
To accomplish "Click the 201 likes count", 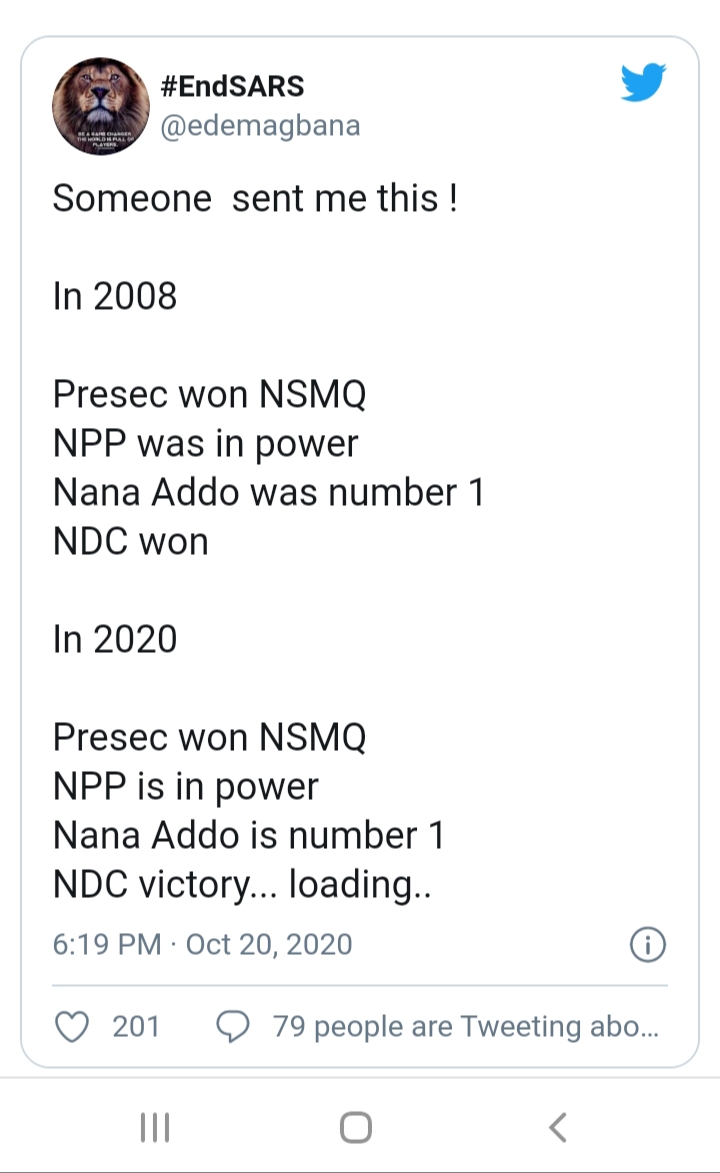I will [x=136, y=1027].
